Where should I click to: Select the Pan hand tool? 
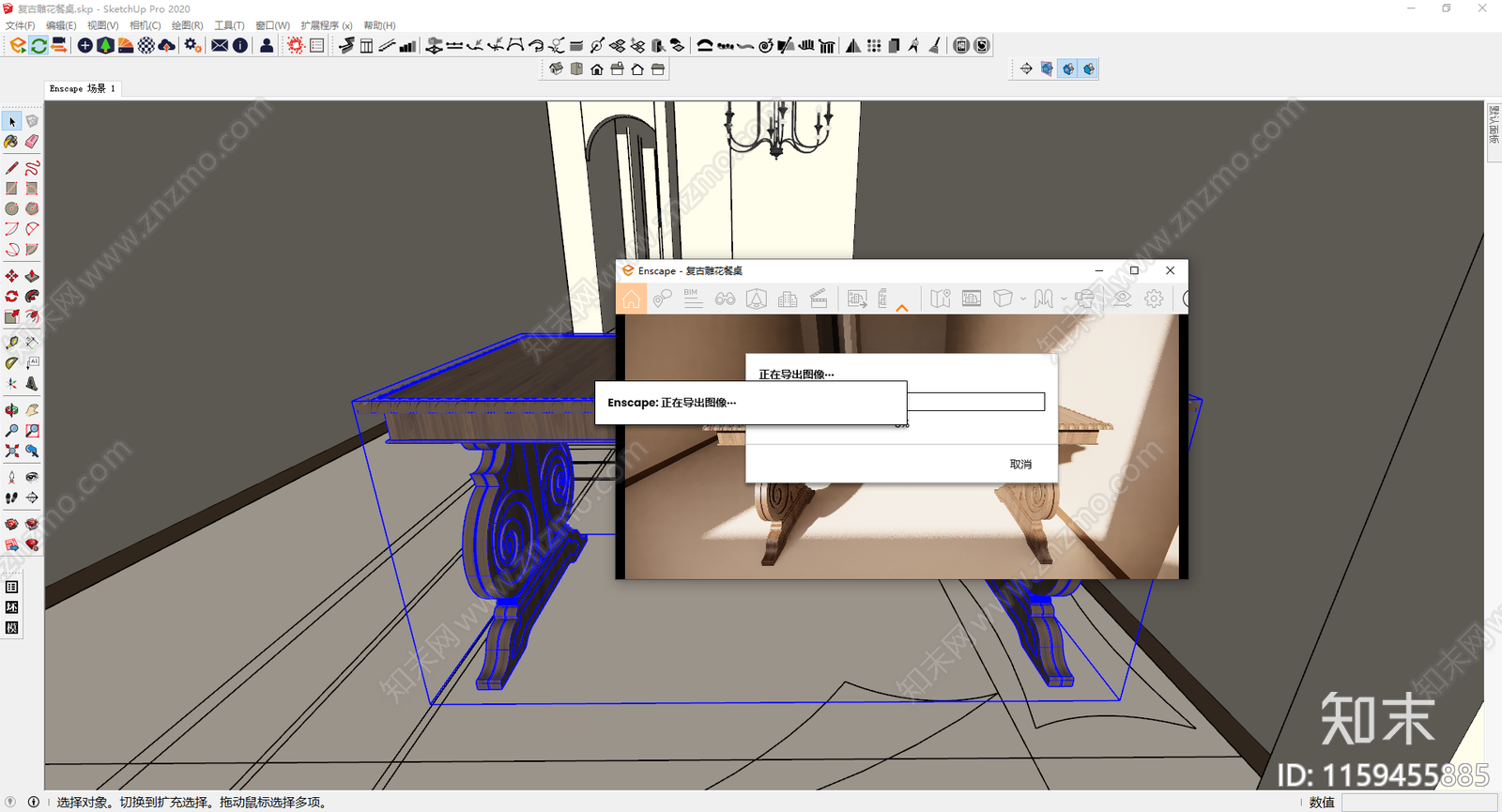[x=32, y=410]
